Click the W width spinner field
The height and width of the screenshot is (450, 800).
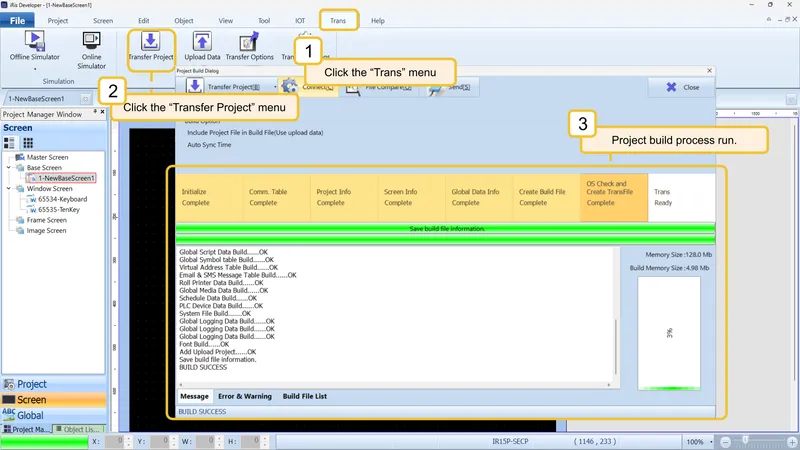206,441
